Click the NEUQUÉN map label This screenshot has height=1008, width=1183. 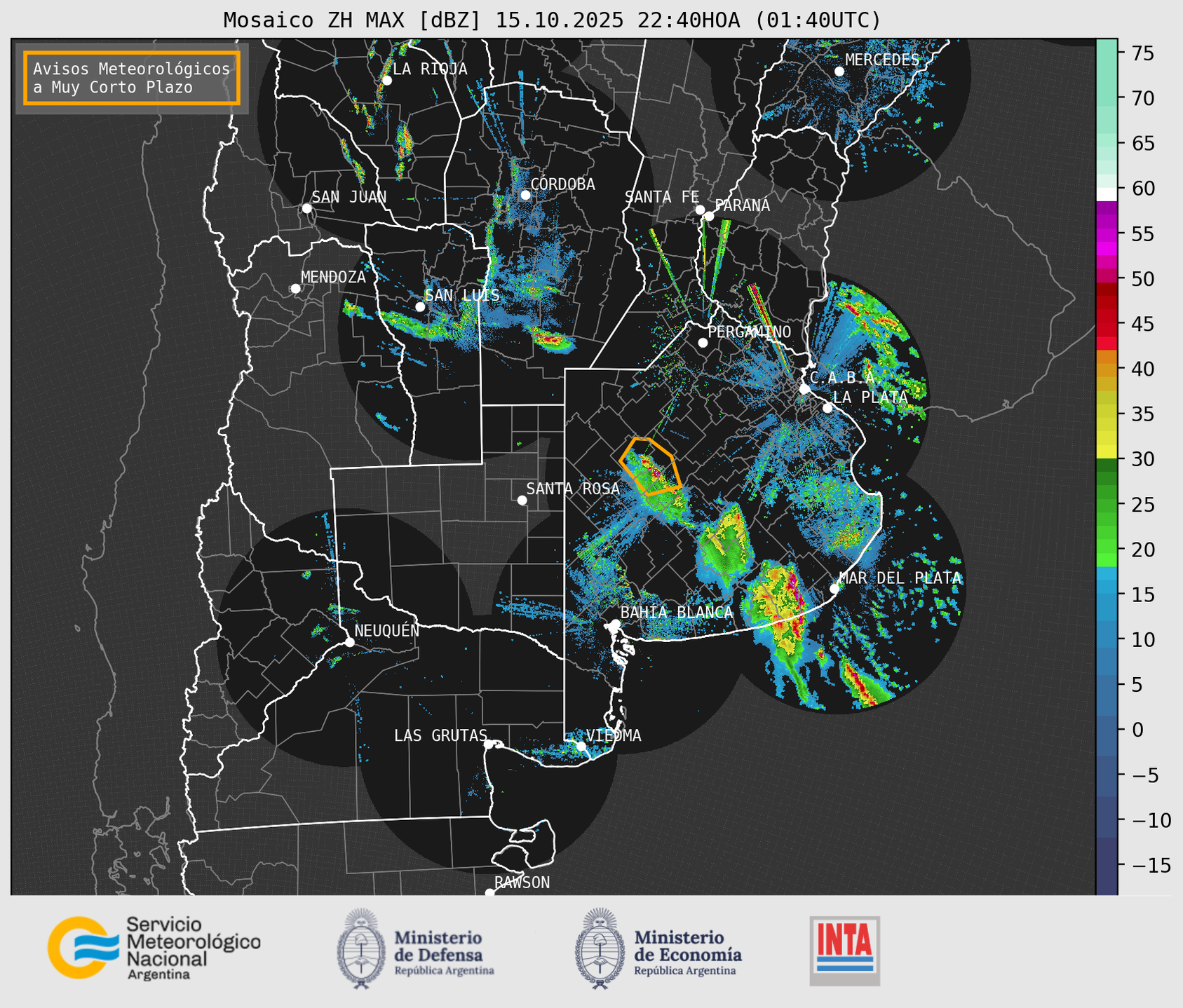click(386, 630)
